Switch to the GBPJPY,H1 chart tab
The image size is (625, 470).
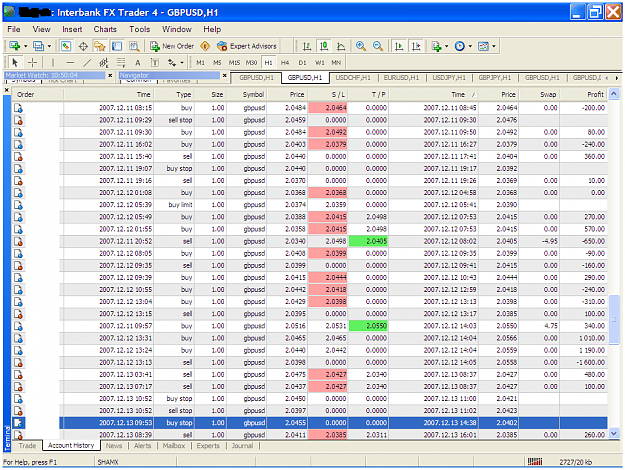495,77
